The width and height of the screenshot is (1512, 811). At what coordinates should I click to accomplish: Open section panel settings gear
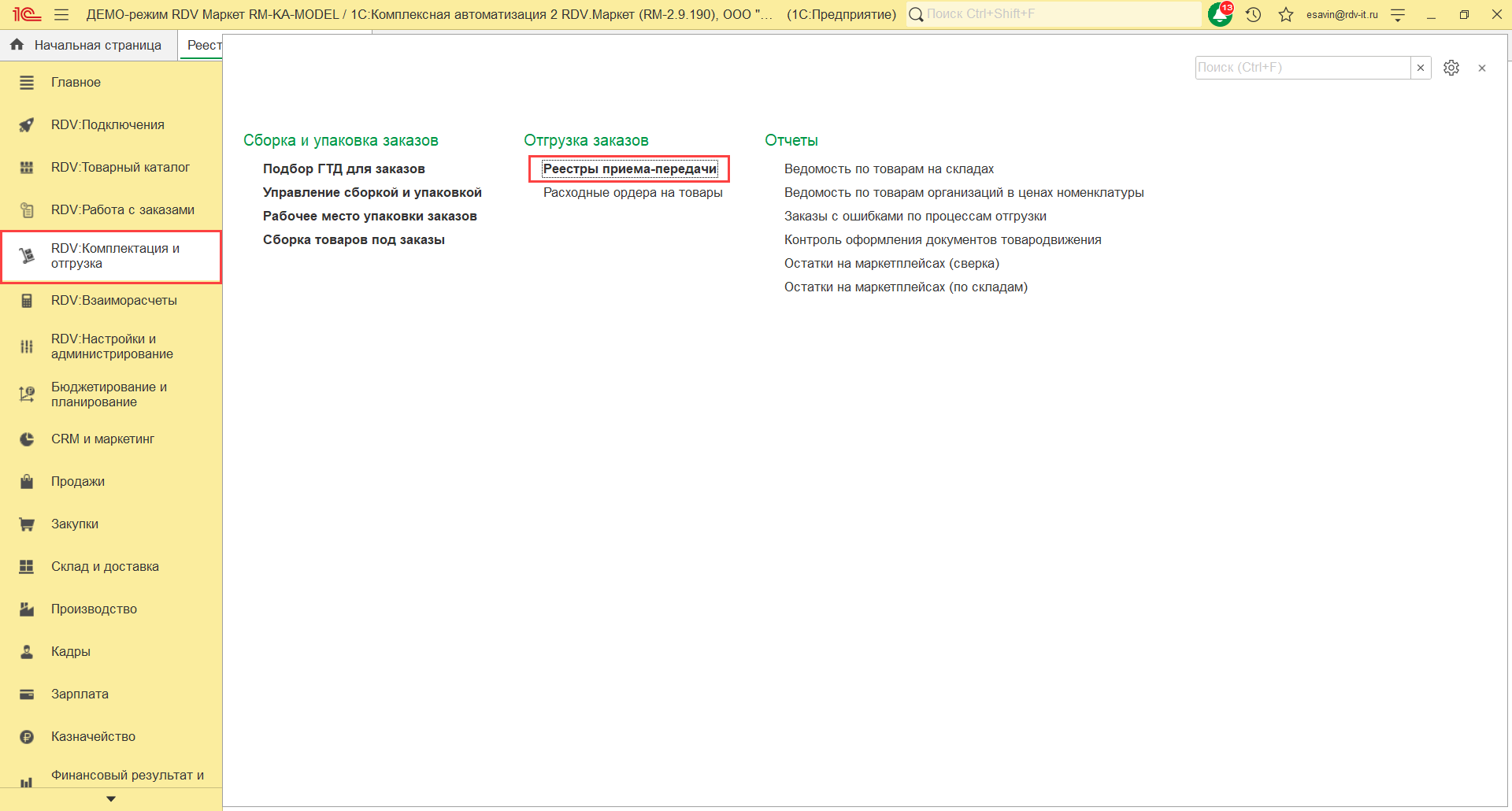pos(1451,68)
